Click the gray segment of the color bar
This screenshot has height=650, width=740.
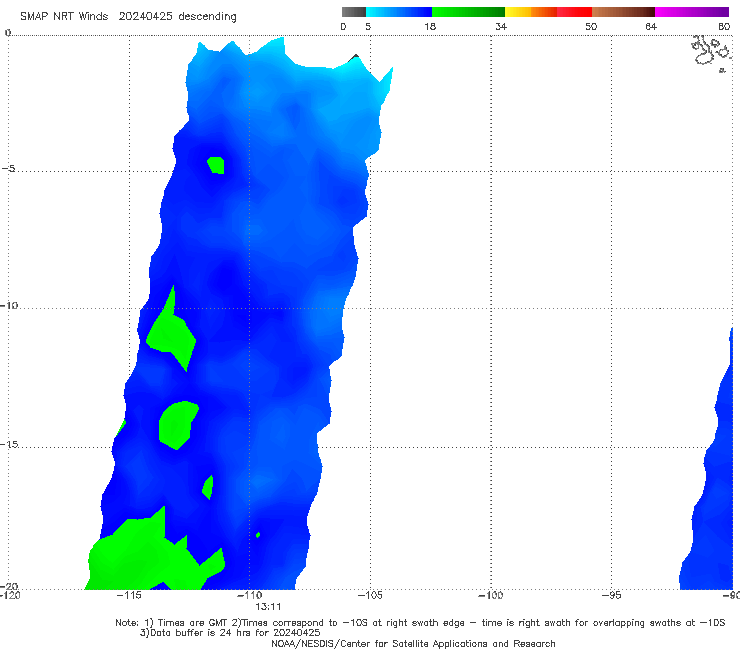354,12
